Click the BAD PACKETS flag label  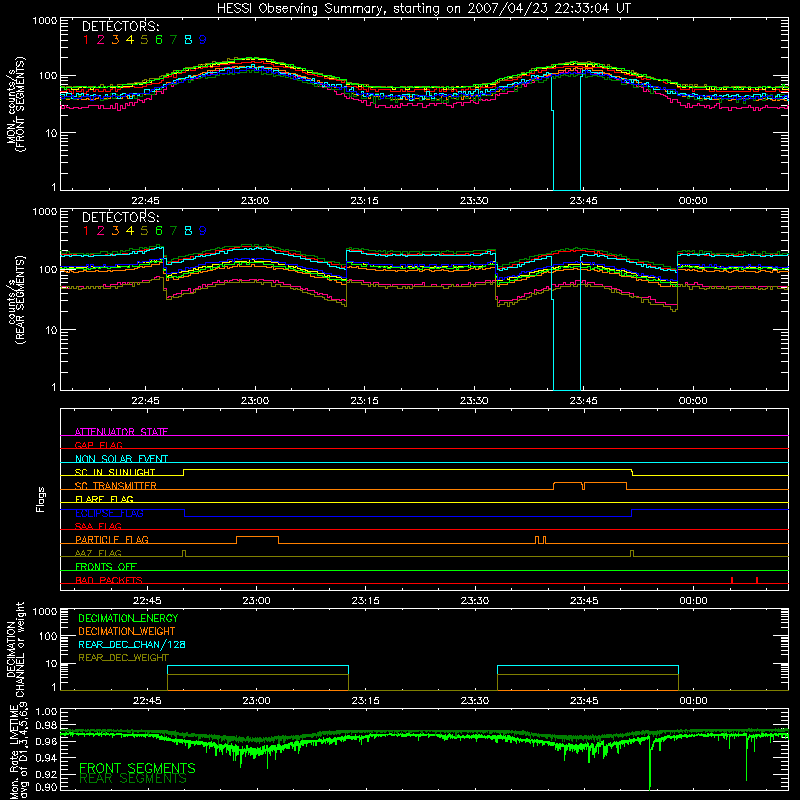[x=109, y=580]
